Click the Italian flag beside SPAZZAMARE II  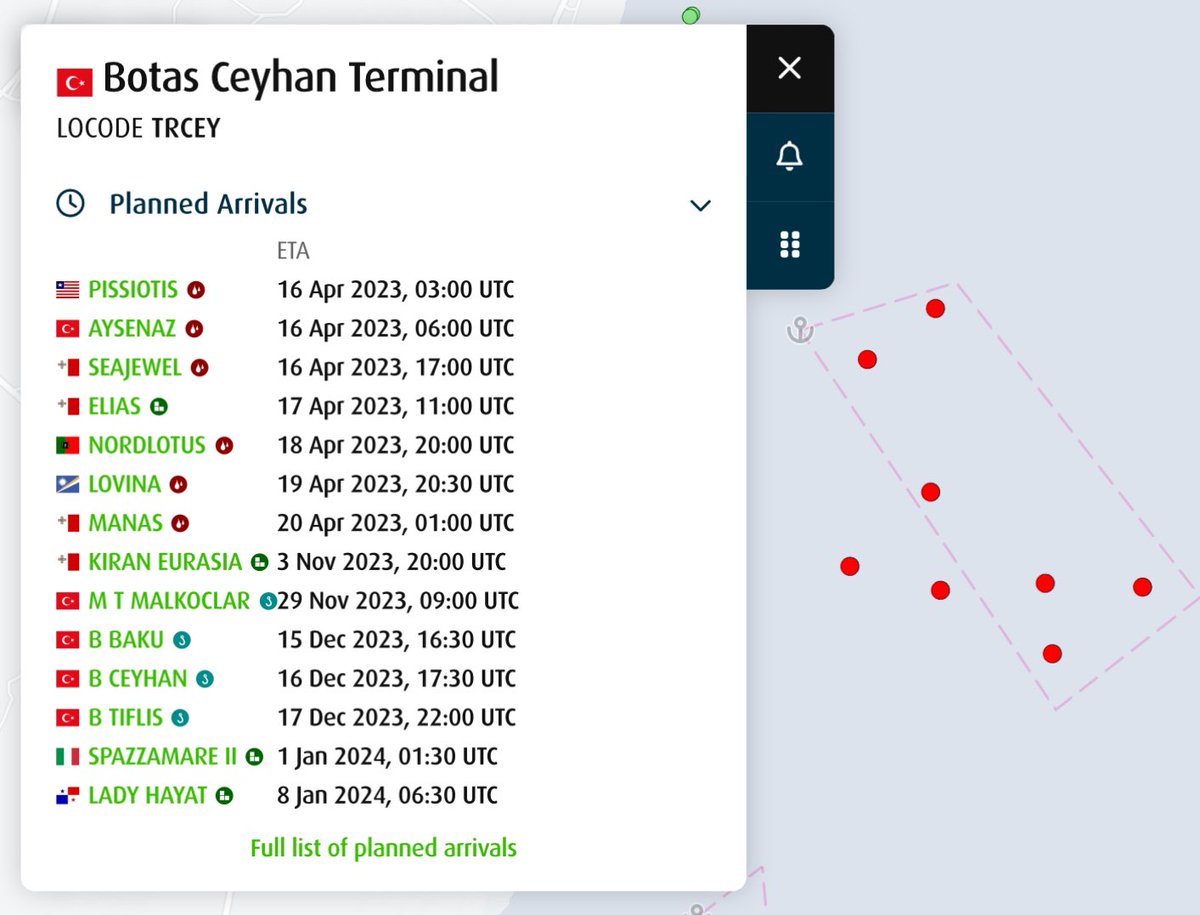pyautogui.click(x=67, y=758)
